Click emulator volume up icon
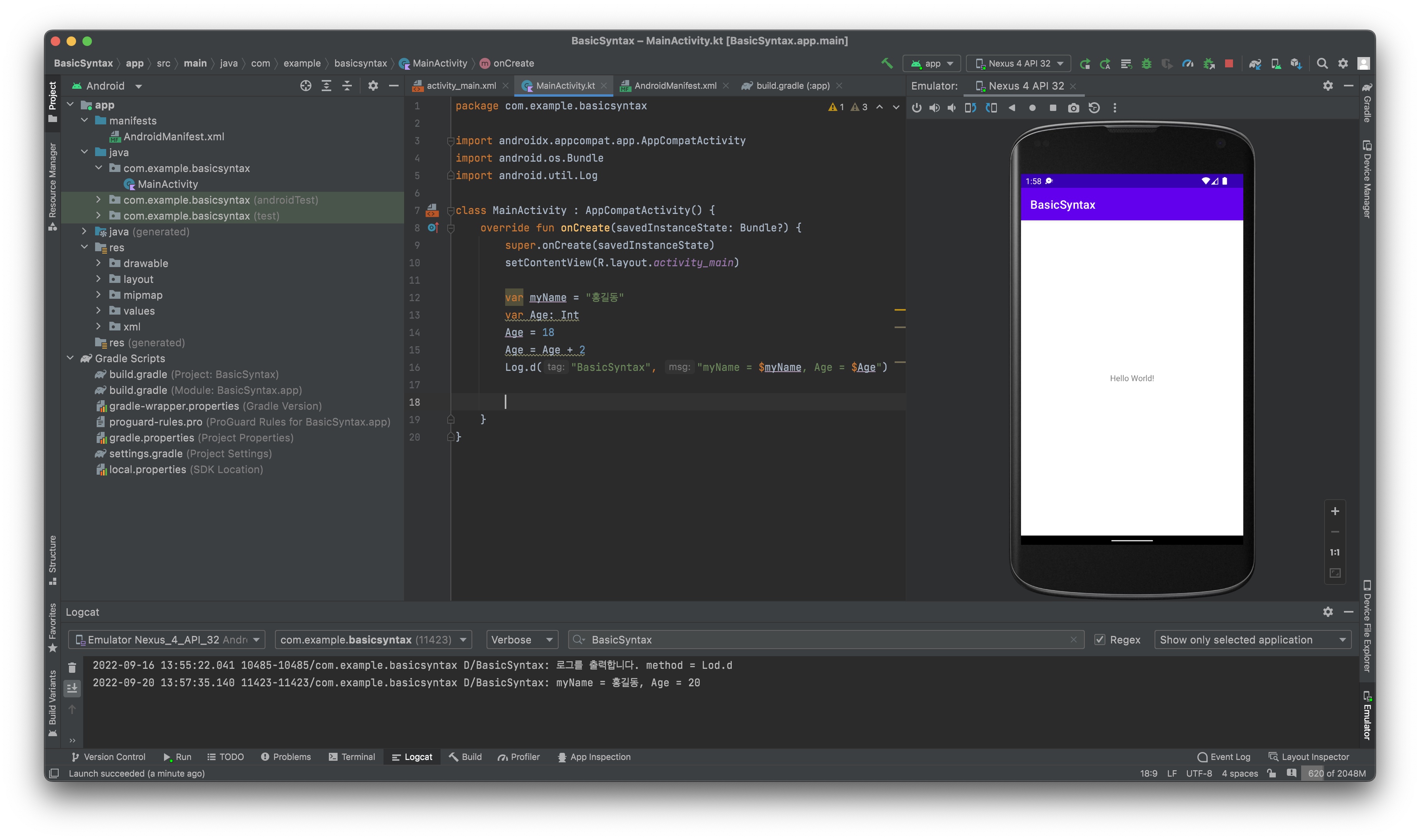The width and height of the screenshot is (1420, 840). pos(934,107)
